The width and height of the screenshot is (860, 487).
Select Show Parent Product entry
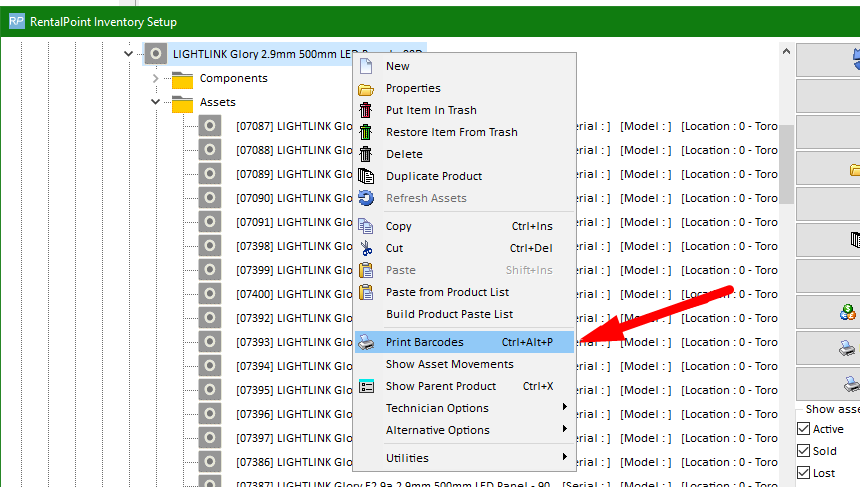pyautogui.click(x=465, y=386)
